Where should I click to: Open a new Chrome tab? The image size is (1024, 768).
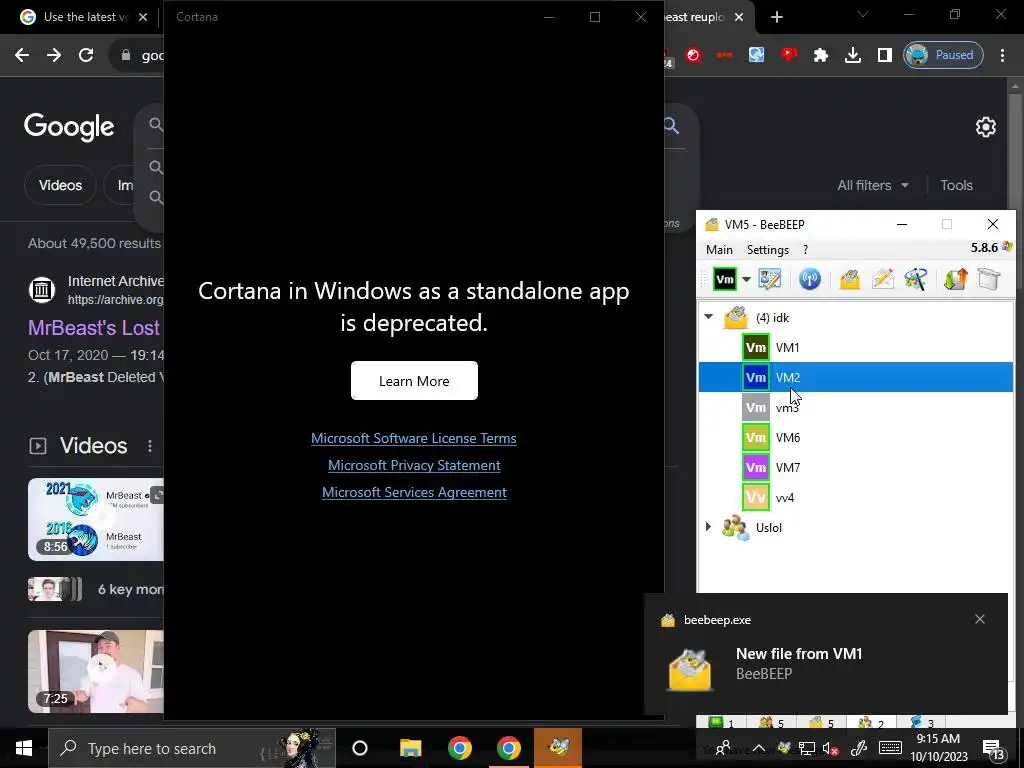point(776,17)
